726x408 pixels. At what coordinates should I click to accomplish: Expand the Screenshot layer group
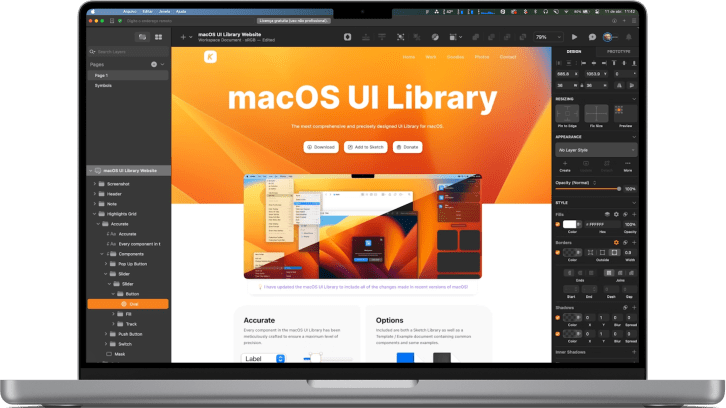(x=95, y=184)
